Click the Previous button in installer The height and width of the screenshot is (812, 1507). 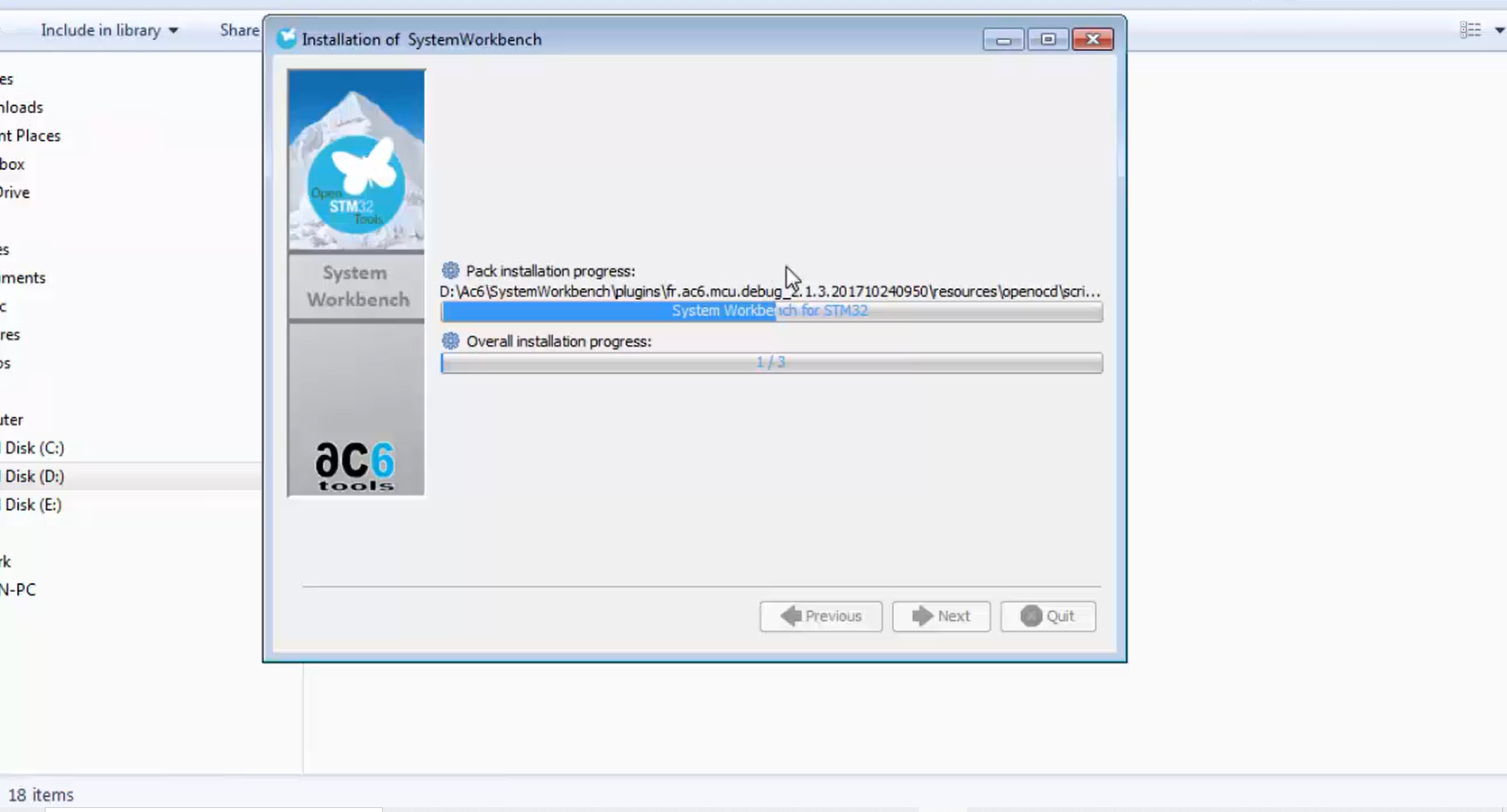click(x=821, y=616)
